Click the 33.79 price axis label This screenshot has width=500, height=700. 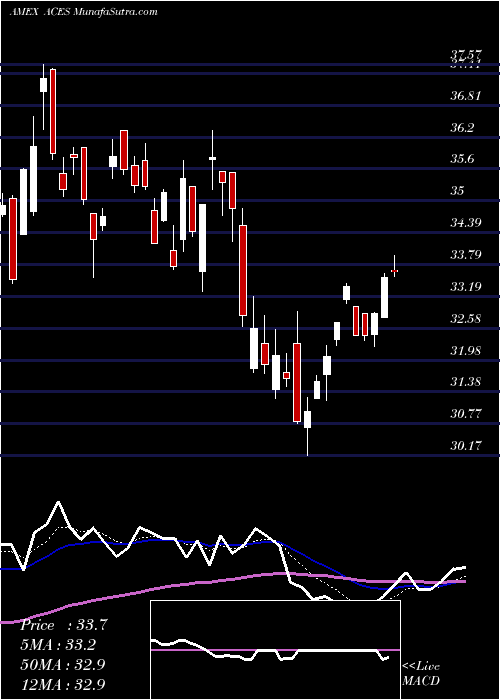pyautogui.click(x=466, y=255)
